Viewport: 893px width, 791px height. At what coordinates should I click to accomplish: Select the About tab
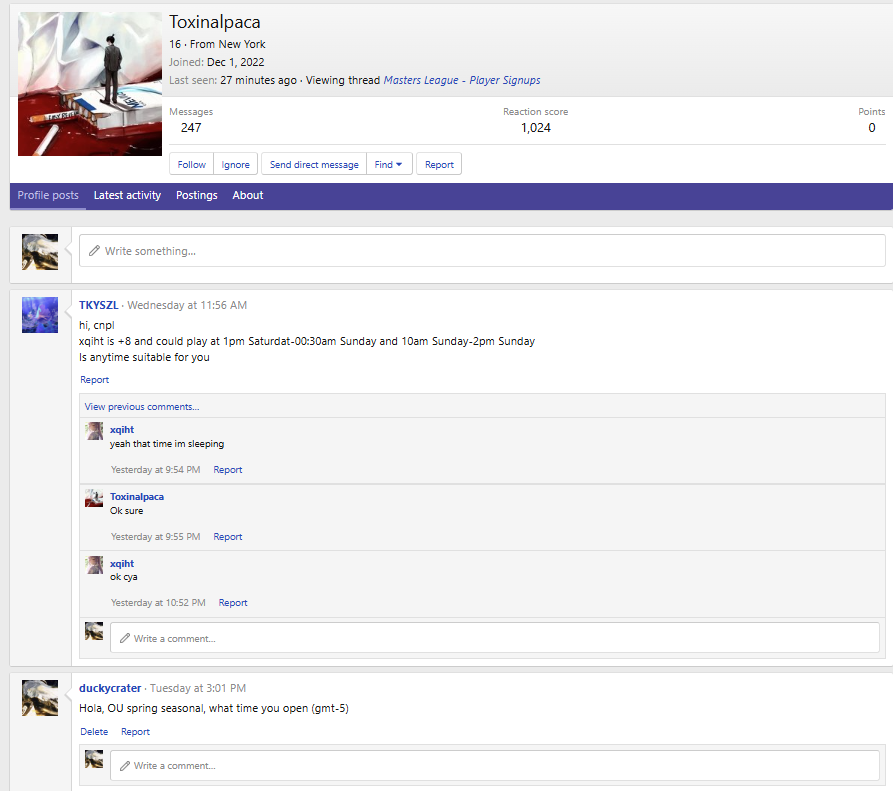coord(248,196)
